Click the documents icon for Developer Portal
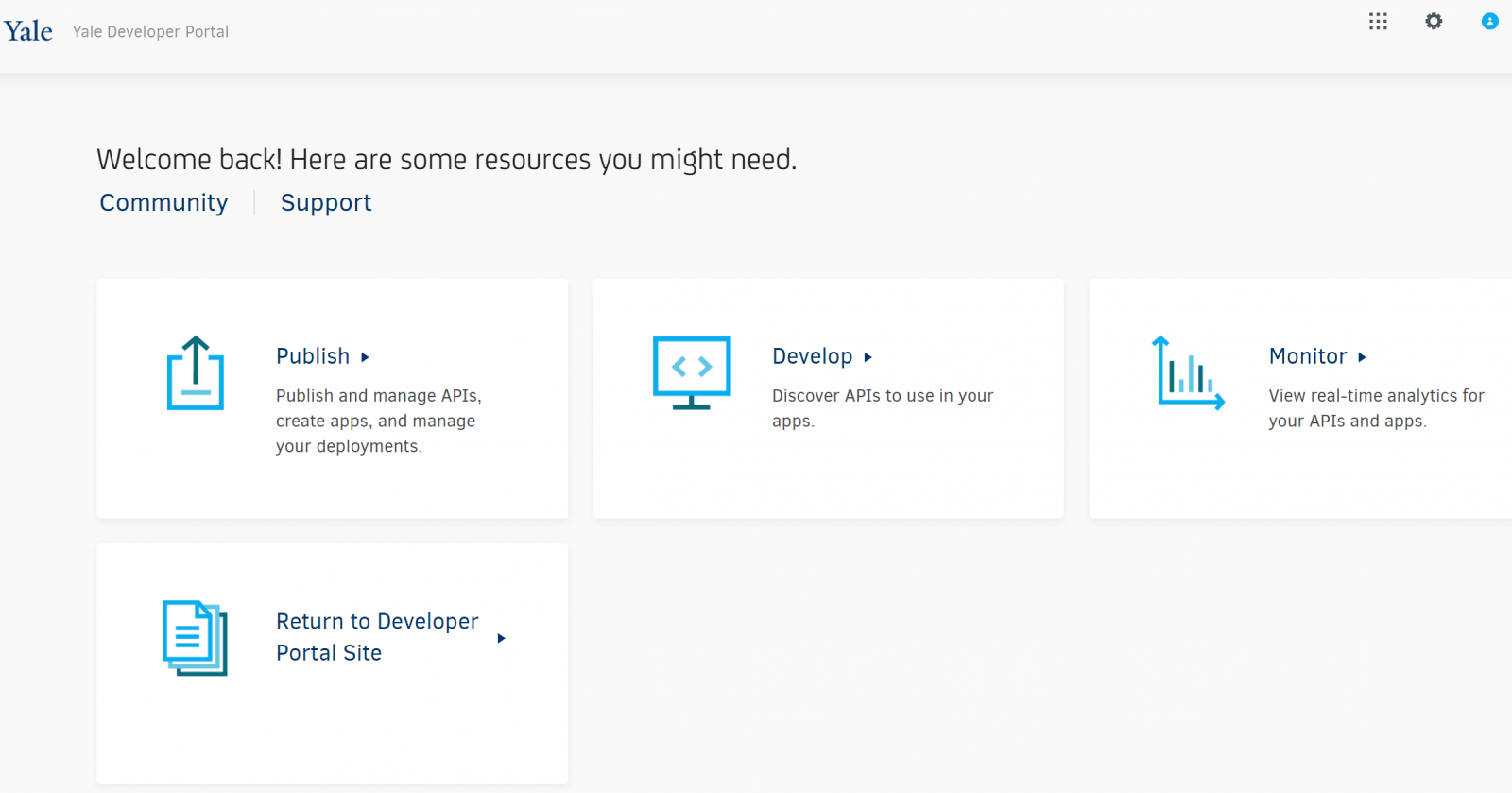 [x=195, y=638]
